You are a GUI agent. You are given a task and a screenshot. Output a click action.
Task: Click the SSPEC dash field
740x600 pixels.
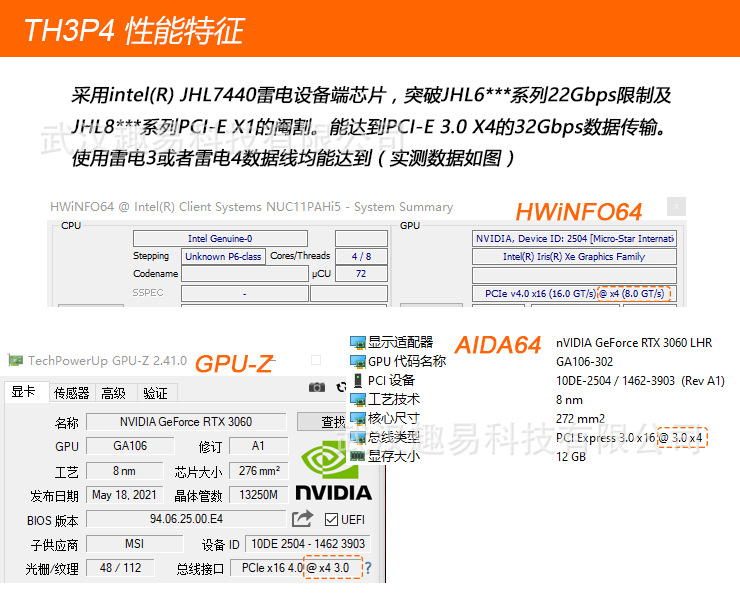click(245, 293)
